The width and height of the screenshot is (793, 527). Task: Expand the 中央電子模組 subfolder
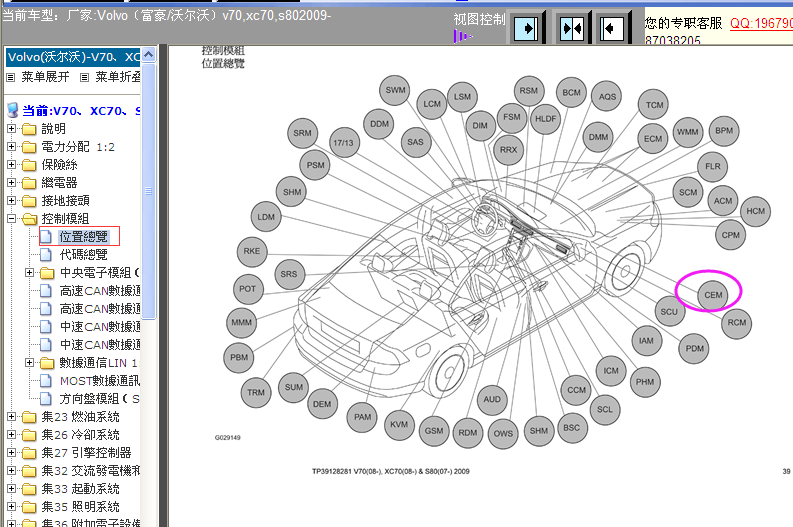point(29,272)
